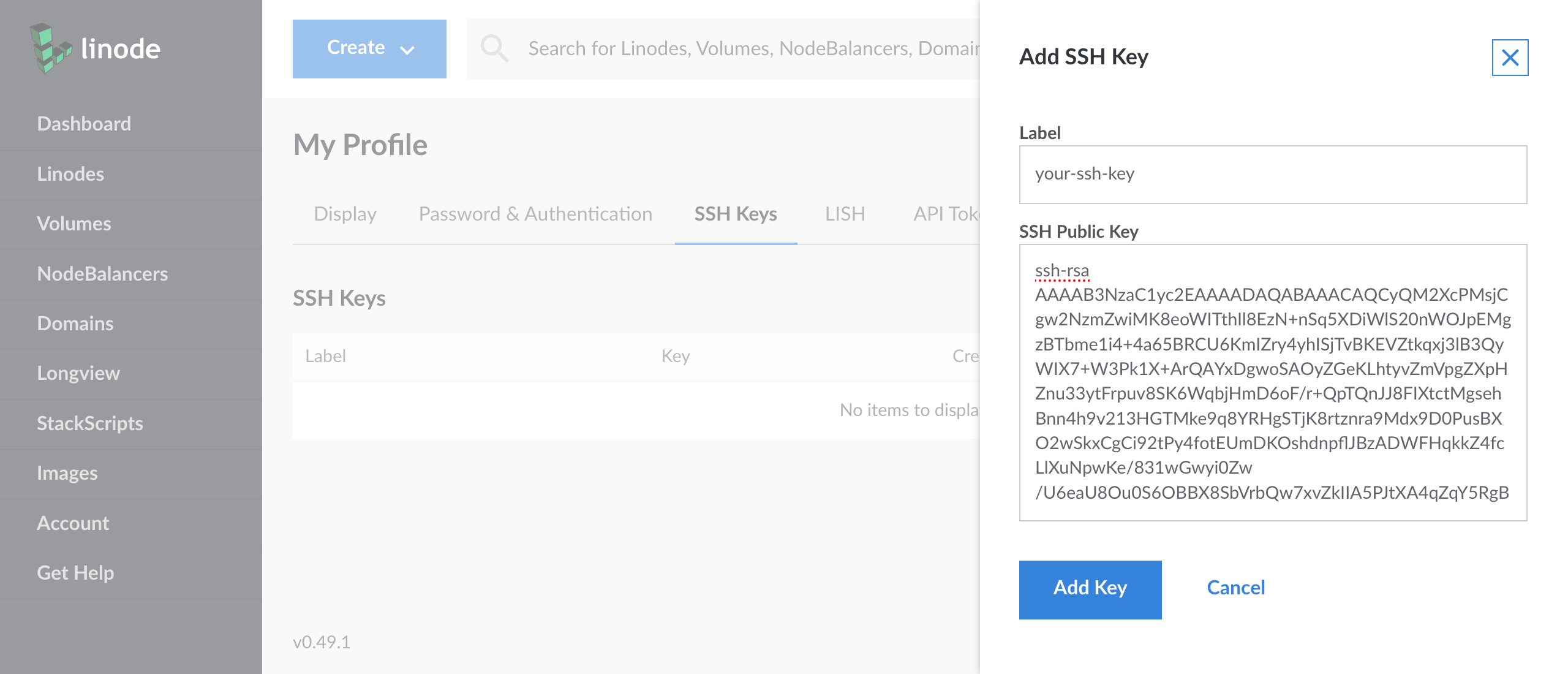Viewport: 1568px width, 674px height.
Task: Click the search magnifier icon
Action: [494, 48]
